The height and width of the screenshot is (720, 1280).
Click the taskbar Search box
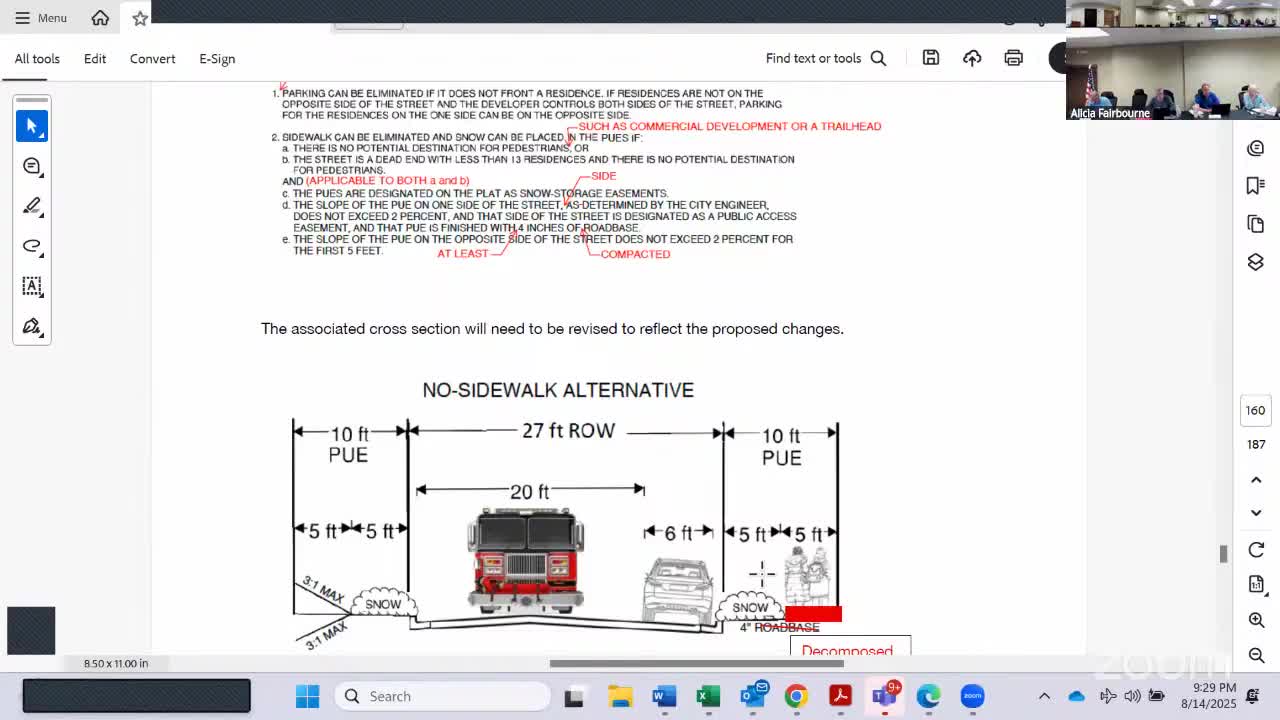pos(441,696)
